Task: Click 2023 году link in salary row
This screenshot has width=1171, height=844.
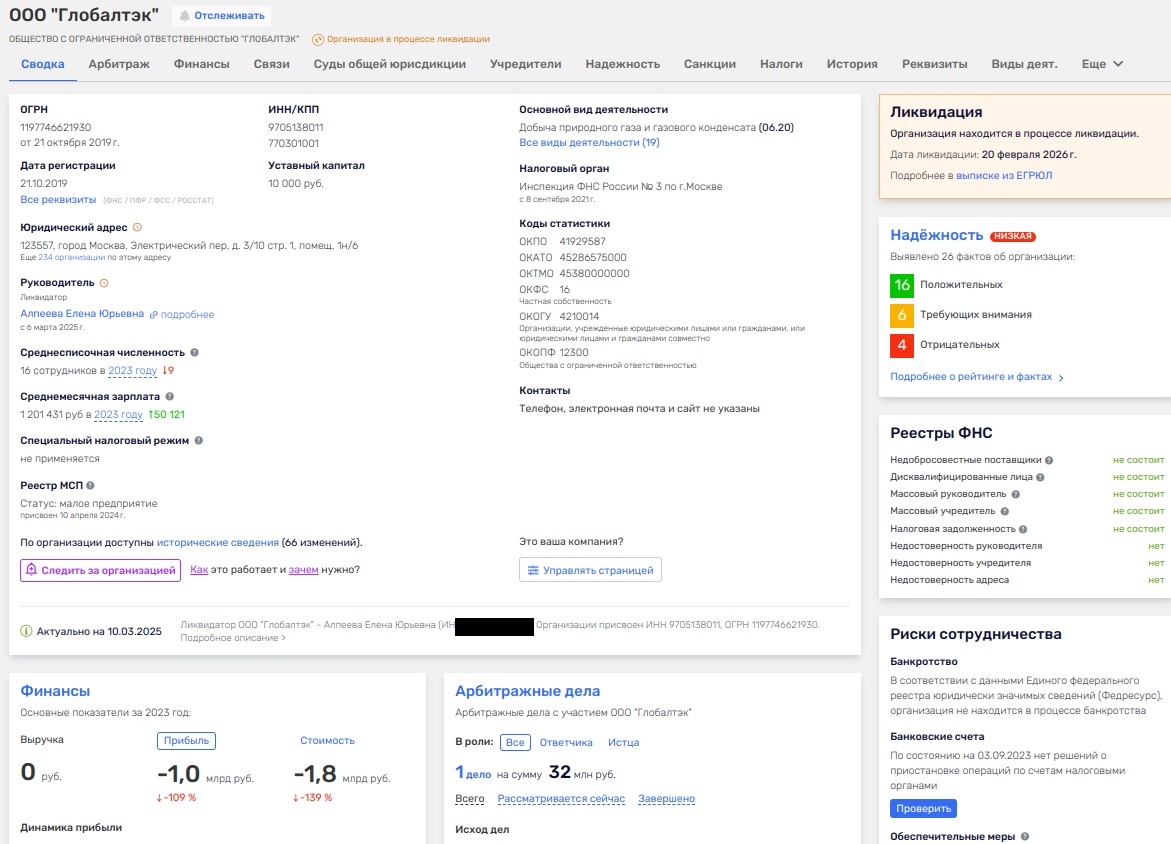Action: (x=118, y=415)
